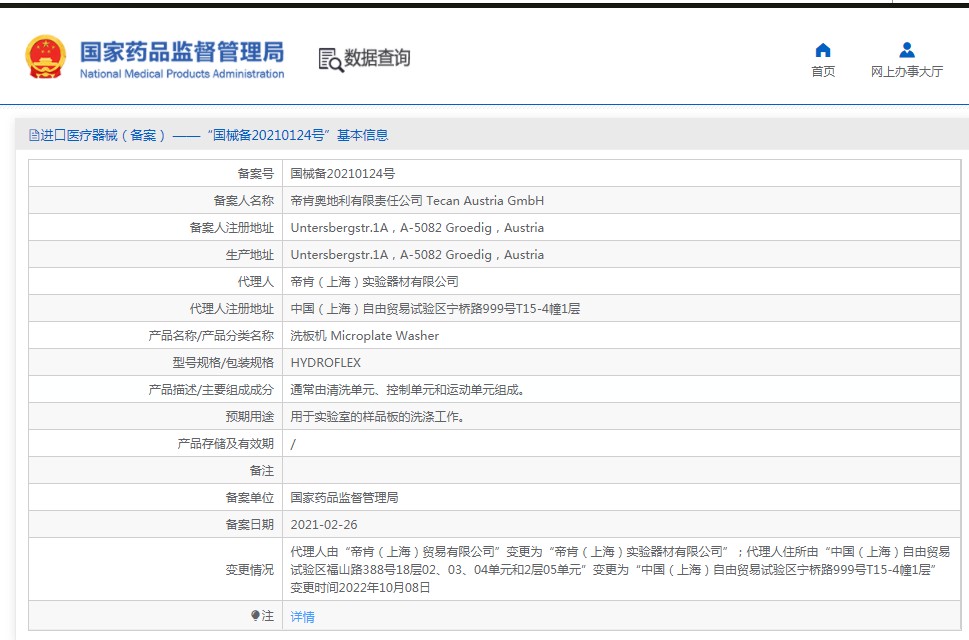Click the 备案人注册地址 address value
The image size is (969, 640).
417,228
